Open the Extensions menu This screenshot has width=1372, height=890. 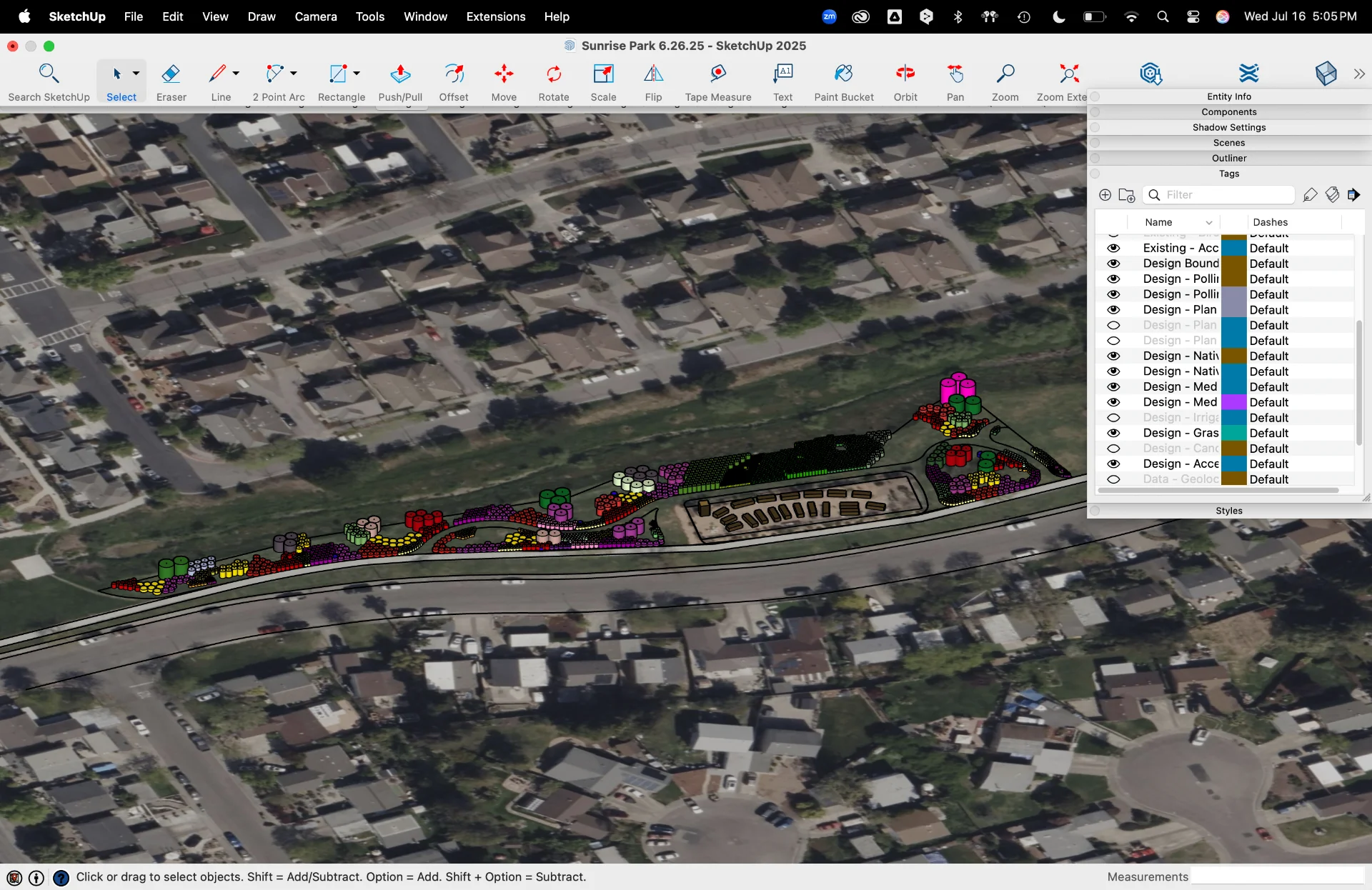coord(495,16)
